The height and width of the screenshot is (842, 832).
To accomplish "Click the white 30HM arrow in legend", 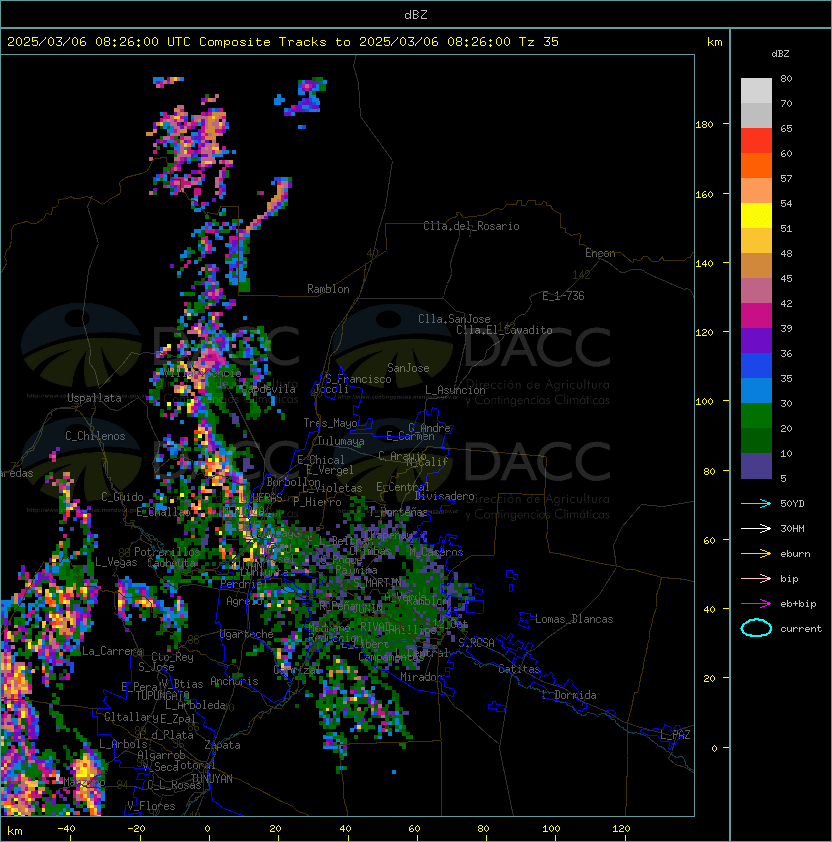I will tap(756, 529).
